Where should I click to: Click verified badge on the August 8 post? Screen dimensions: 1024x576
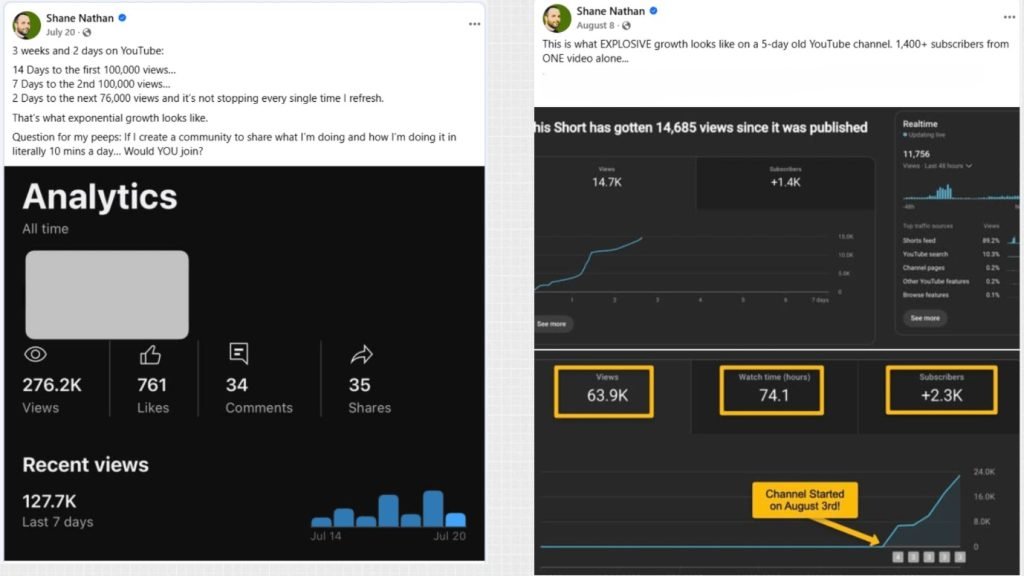point(654,11)
